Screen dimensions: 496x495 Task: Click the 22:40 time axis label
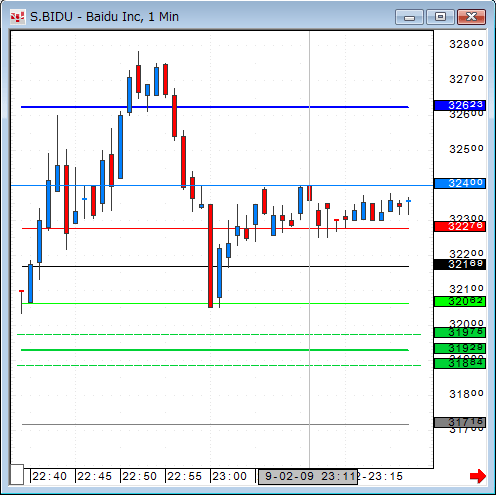(x=49, y=476)
